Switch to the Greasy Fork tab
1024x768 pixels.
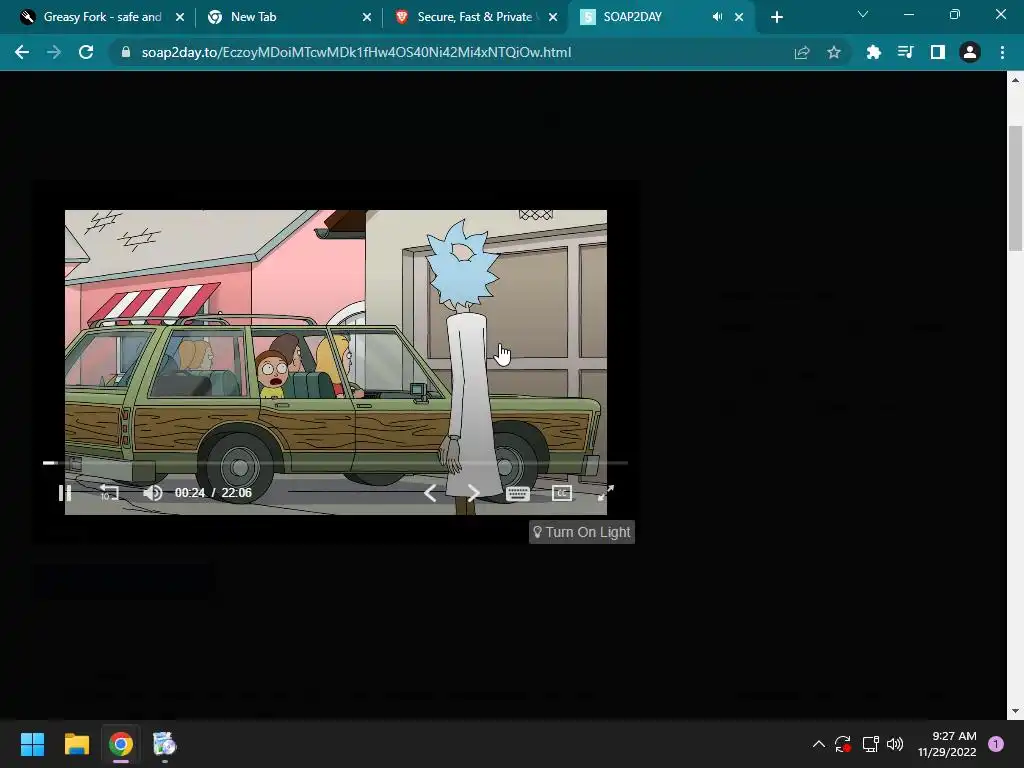click(102, 17)
